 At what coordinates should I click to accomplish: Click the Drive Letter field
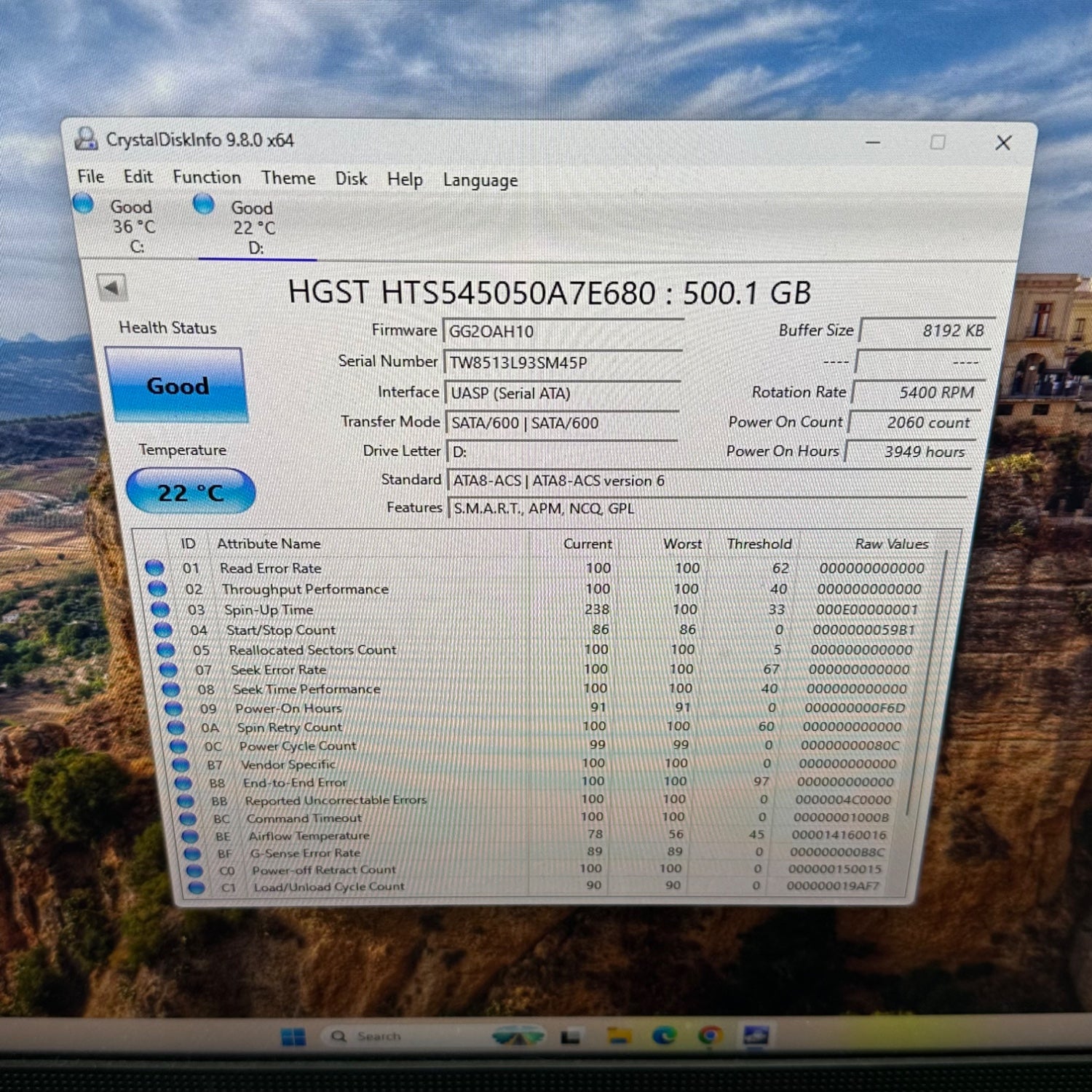563,451
